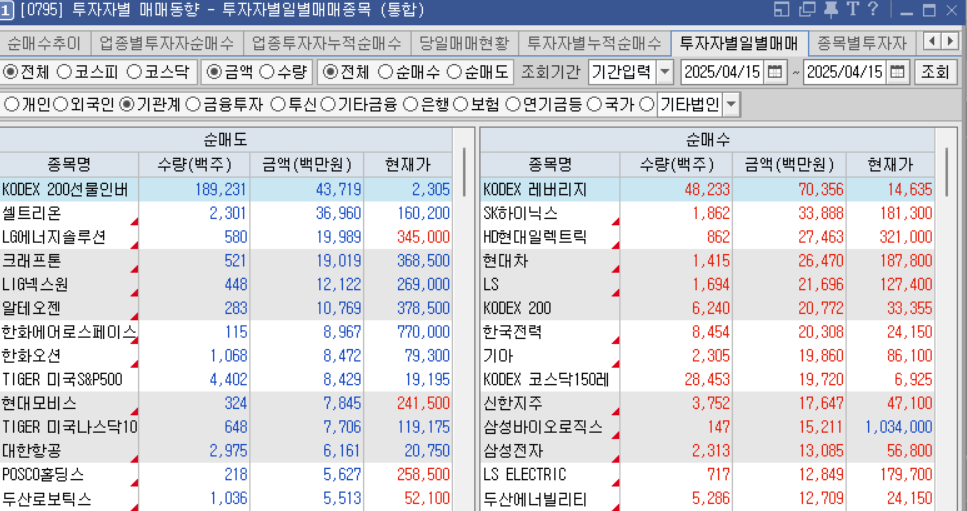The image size is (967, 511).
Task: Click the window layout icon in title bar
Action: 781,9
